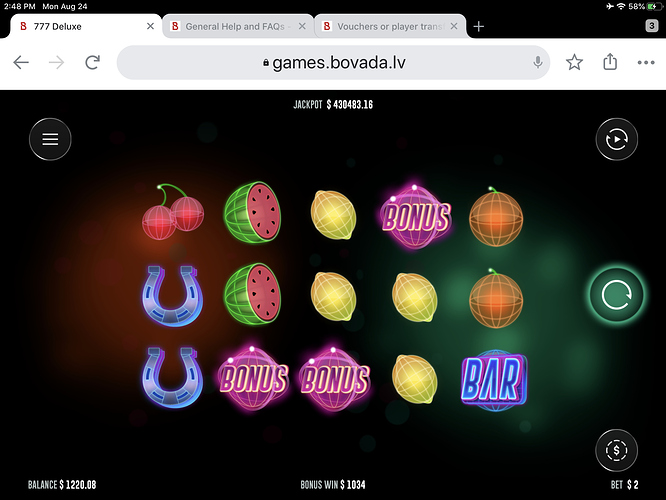Screen dimensions: 666x500
Task: Go back with the browser back arrow
Action: 21,62
